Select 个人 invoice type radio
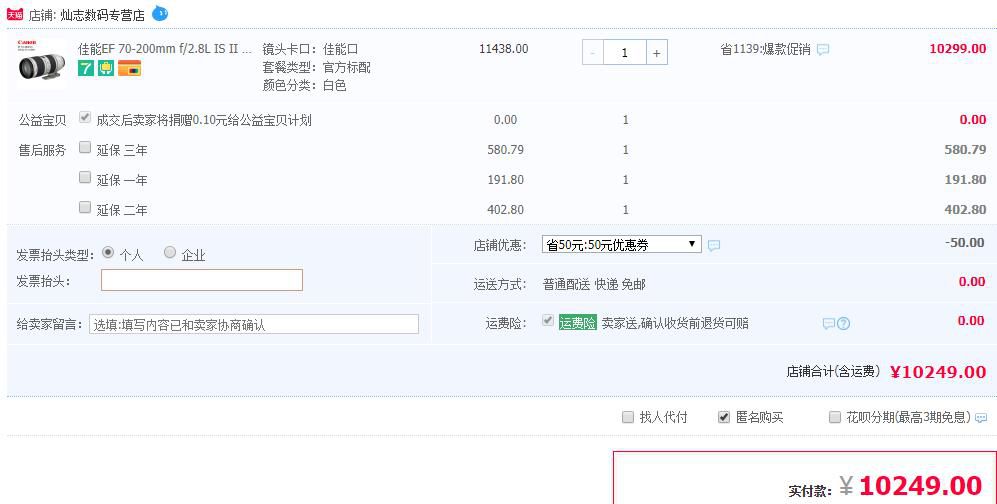The width and height of the screenshot is (997, 504). [x=108, y=252]
